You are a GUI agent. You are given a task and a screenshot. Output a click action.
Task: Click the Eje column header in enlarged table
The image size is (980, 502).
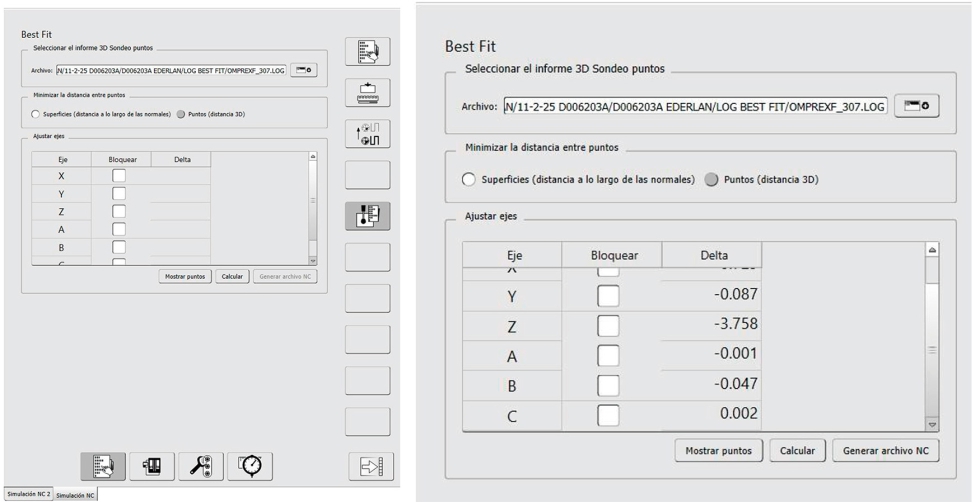click(512, 255)
